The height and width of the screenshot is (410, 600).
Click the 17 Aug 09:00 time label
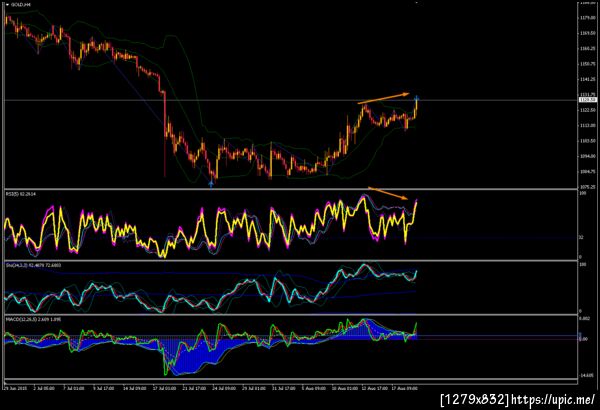[x=404, y=388]
